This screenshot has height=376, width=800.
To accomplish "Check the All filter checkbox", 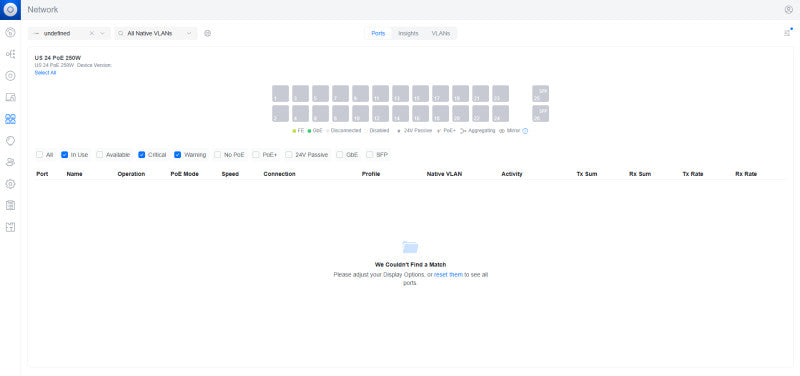I will (39, 155).
